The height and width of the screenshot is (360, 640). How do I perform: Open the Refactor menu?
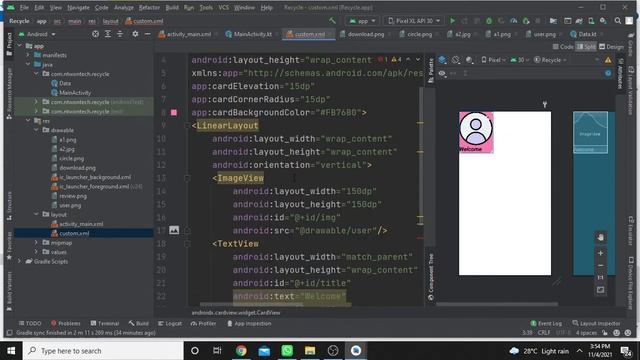[149, 7]
